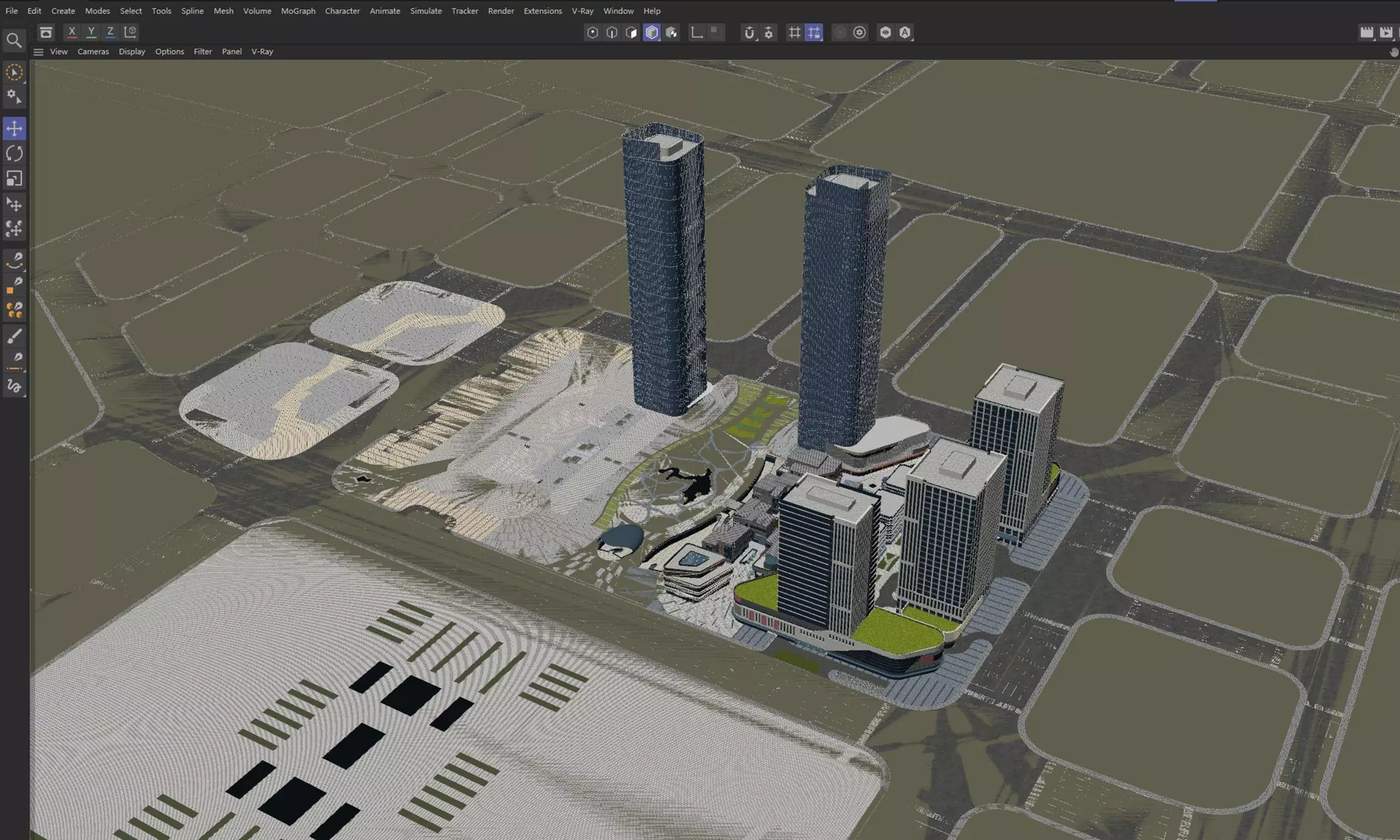Open the V-Ray menu in top menu bar
This screenshot has height=840, width=1400.
pyautogui.click(x=583, y=11)
